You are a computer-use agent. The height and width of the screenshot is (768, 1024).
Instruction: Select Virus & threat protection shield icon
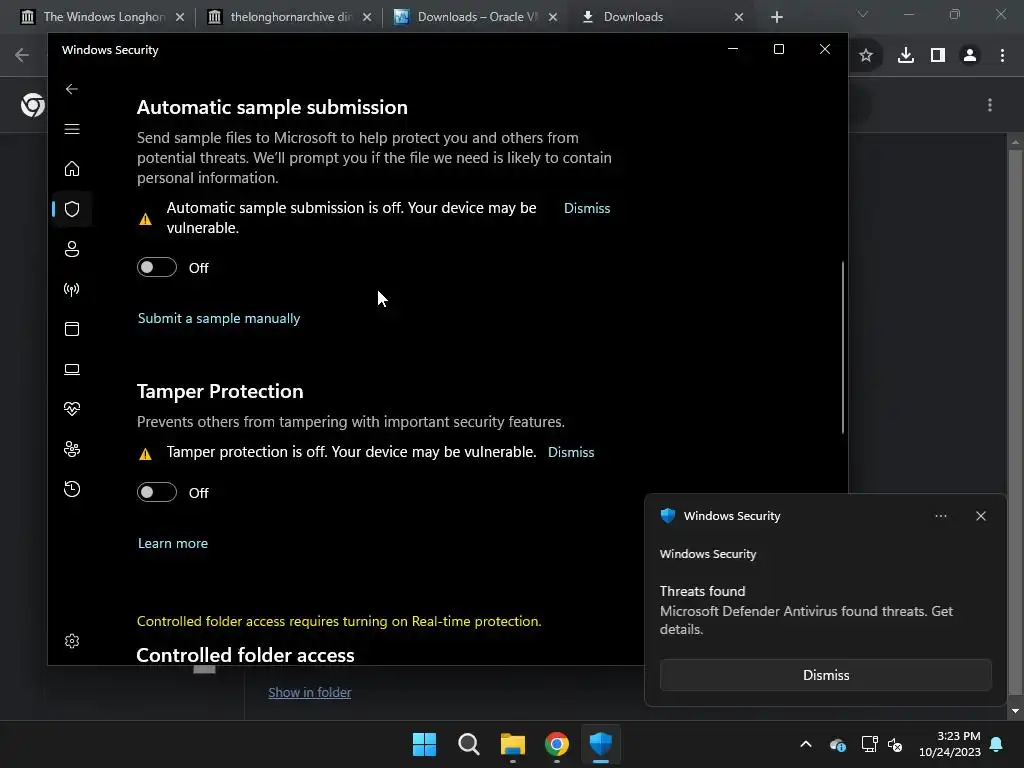click(72, 209)
